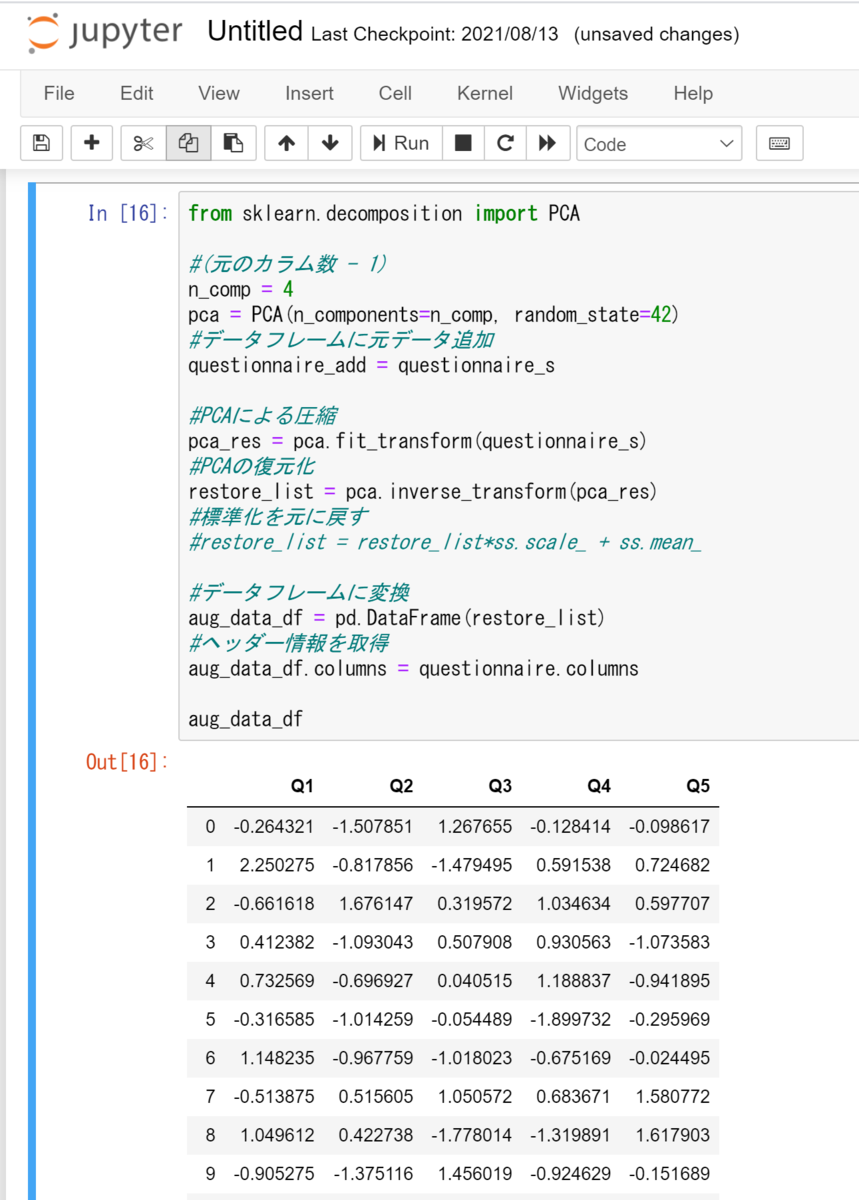
Task: Open the Widgets menu
Action: tap(592, 93)
